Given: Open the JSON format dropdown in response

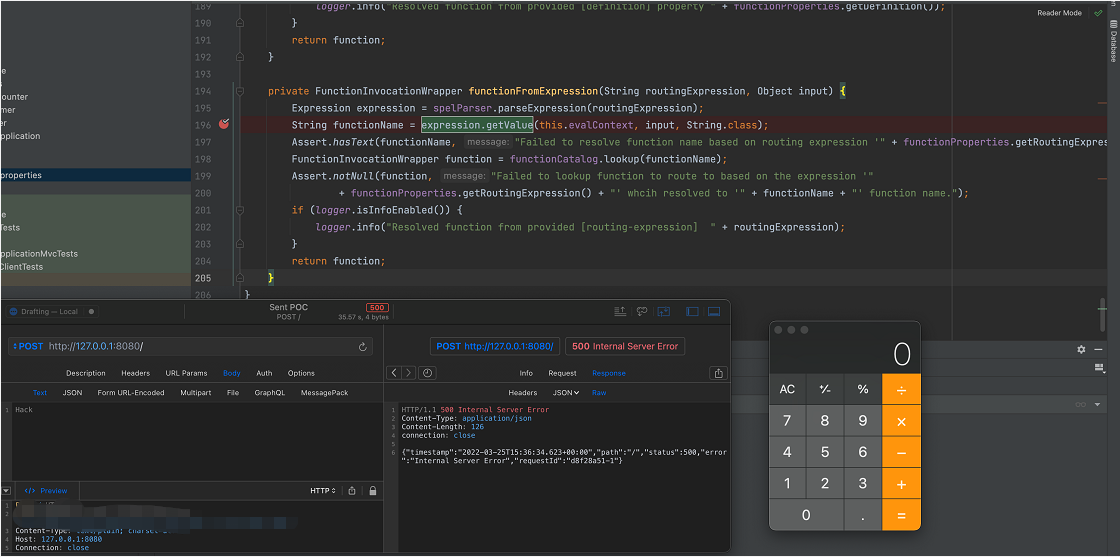Looking at the screenshot, I should pyautogui.click(x=565, y=393).
